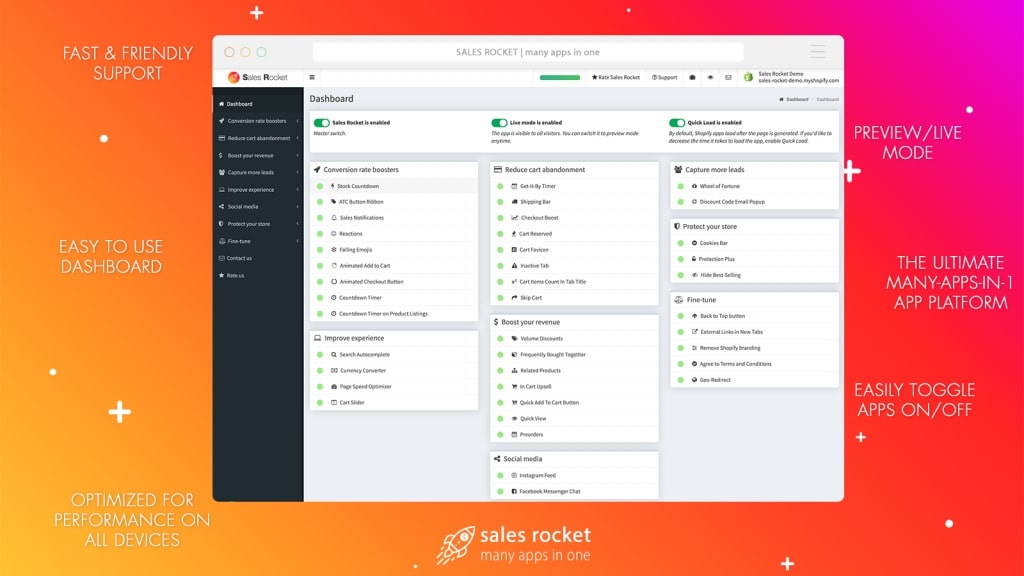Open Cart Items Count In Tab Title
This screenshot has width=1024, height=576.
pyautogui.click(x=552, y=281)
